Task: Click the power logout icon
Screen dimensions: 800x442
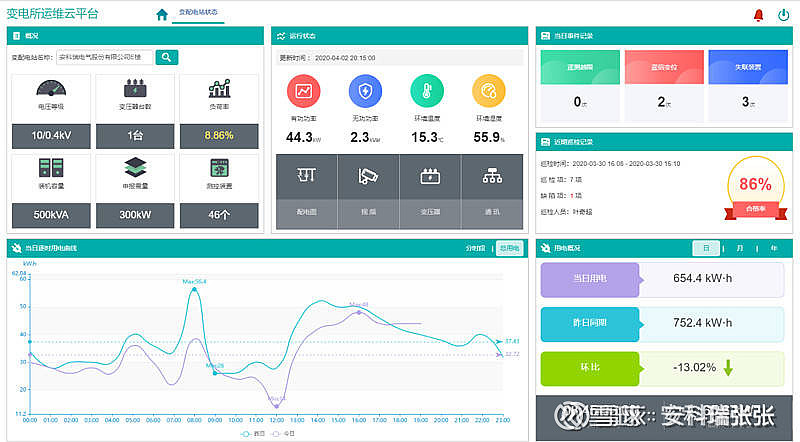Action: (x=783, y=15)
